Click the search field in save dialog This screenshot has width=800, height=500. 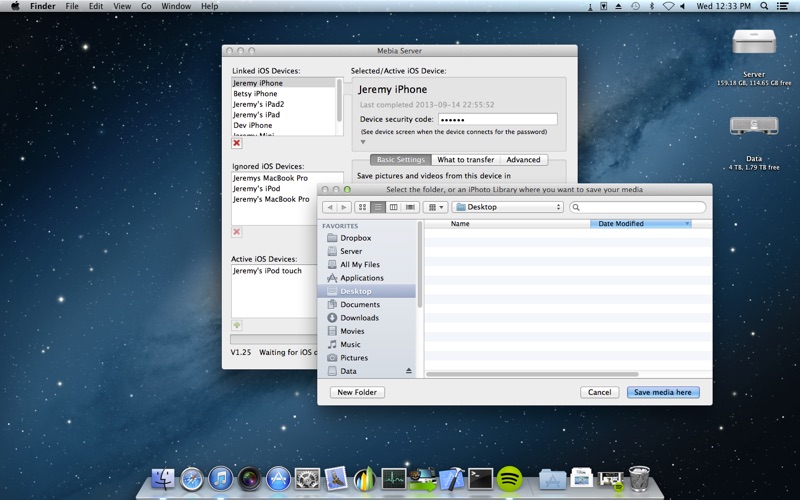(x=638, y=207)
